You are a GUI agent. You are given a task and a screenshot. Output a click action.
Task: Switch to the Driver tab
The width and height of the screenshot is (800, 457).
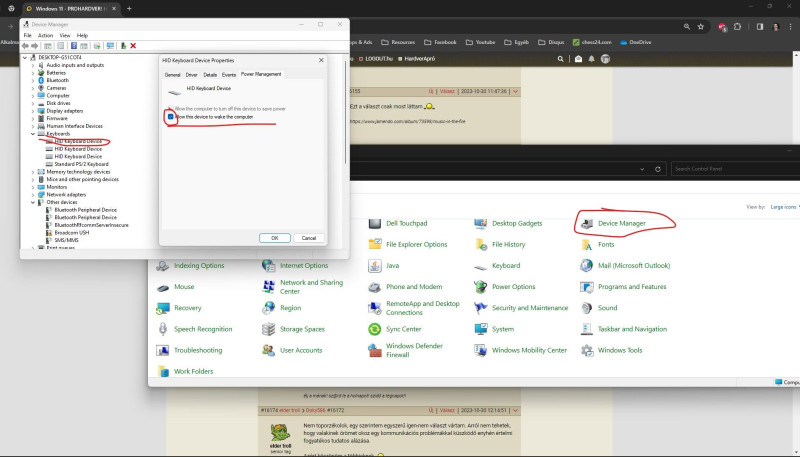pyautogui.click(x=191, y=75)
